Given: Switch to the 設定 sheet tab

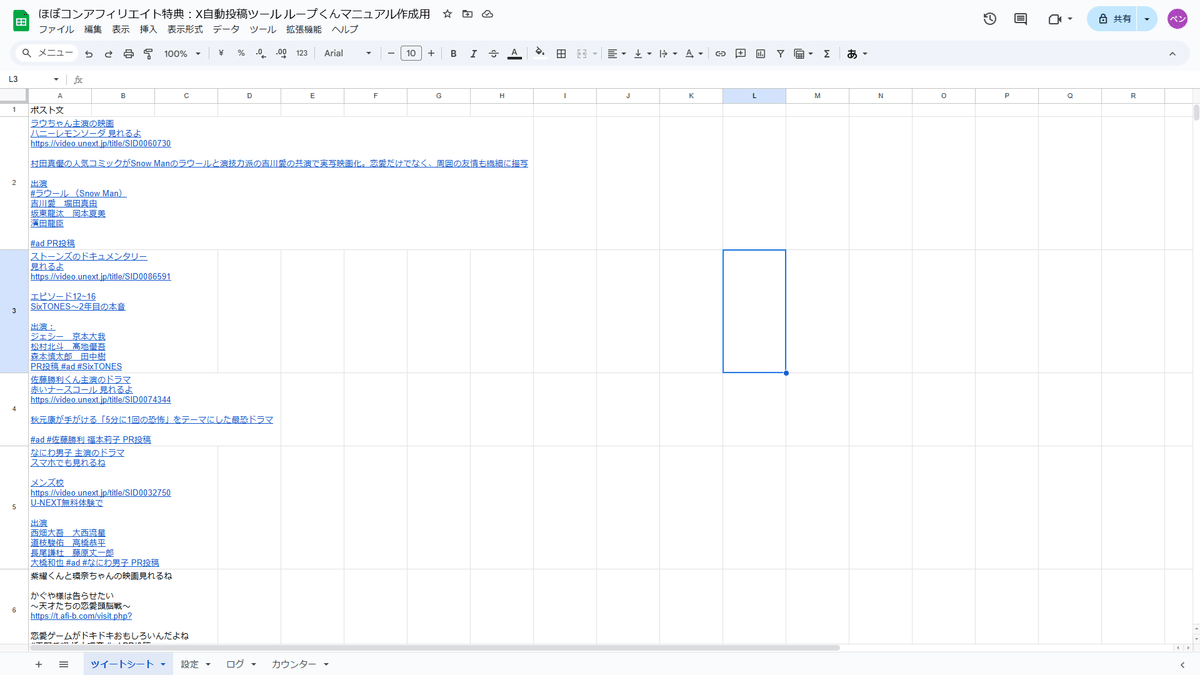Looking at the screenshot, I should tap(195, 664).
